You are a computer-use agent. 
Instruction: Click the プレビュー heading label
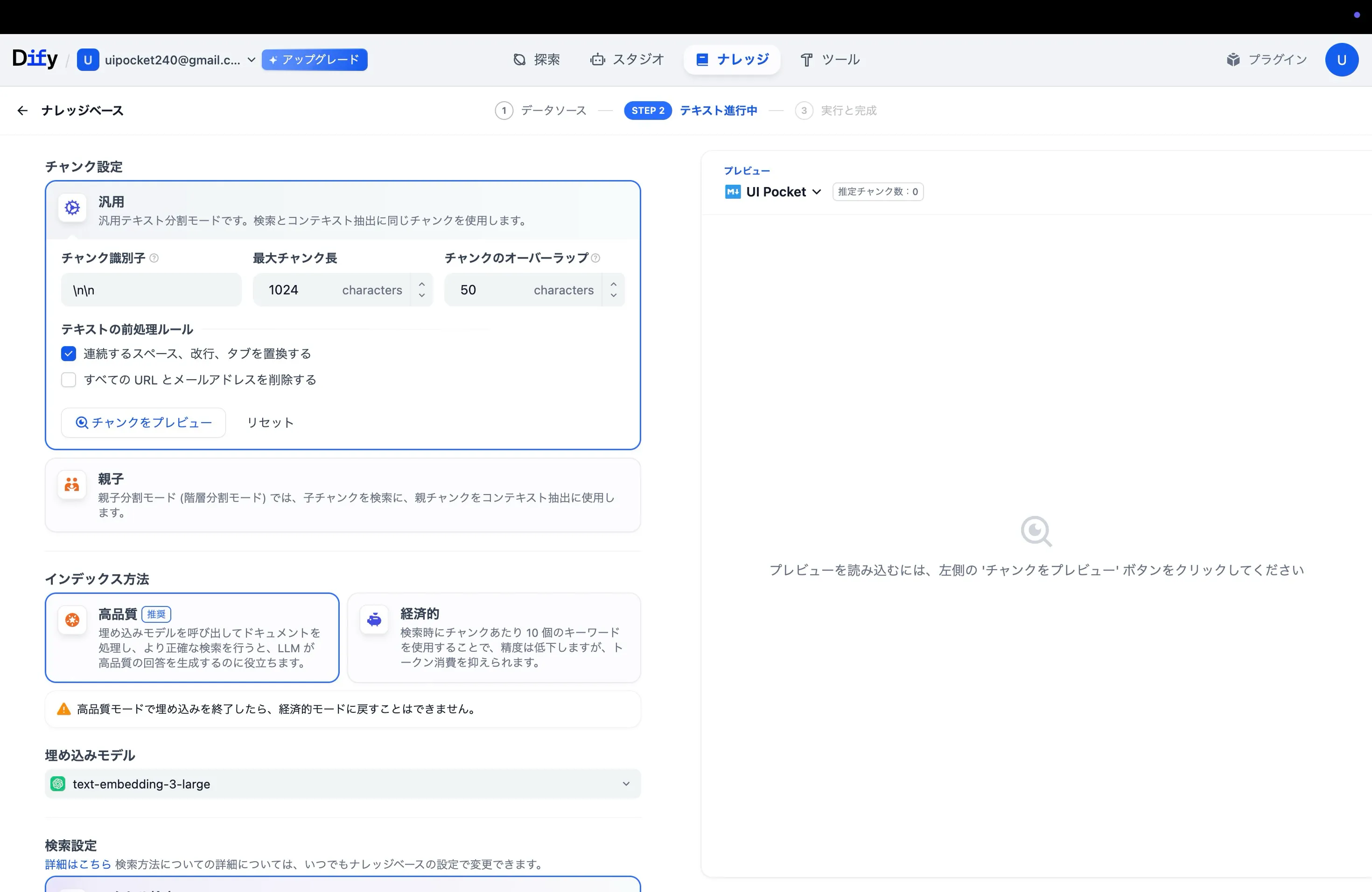point(747,171)
